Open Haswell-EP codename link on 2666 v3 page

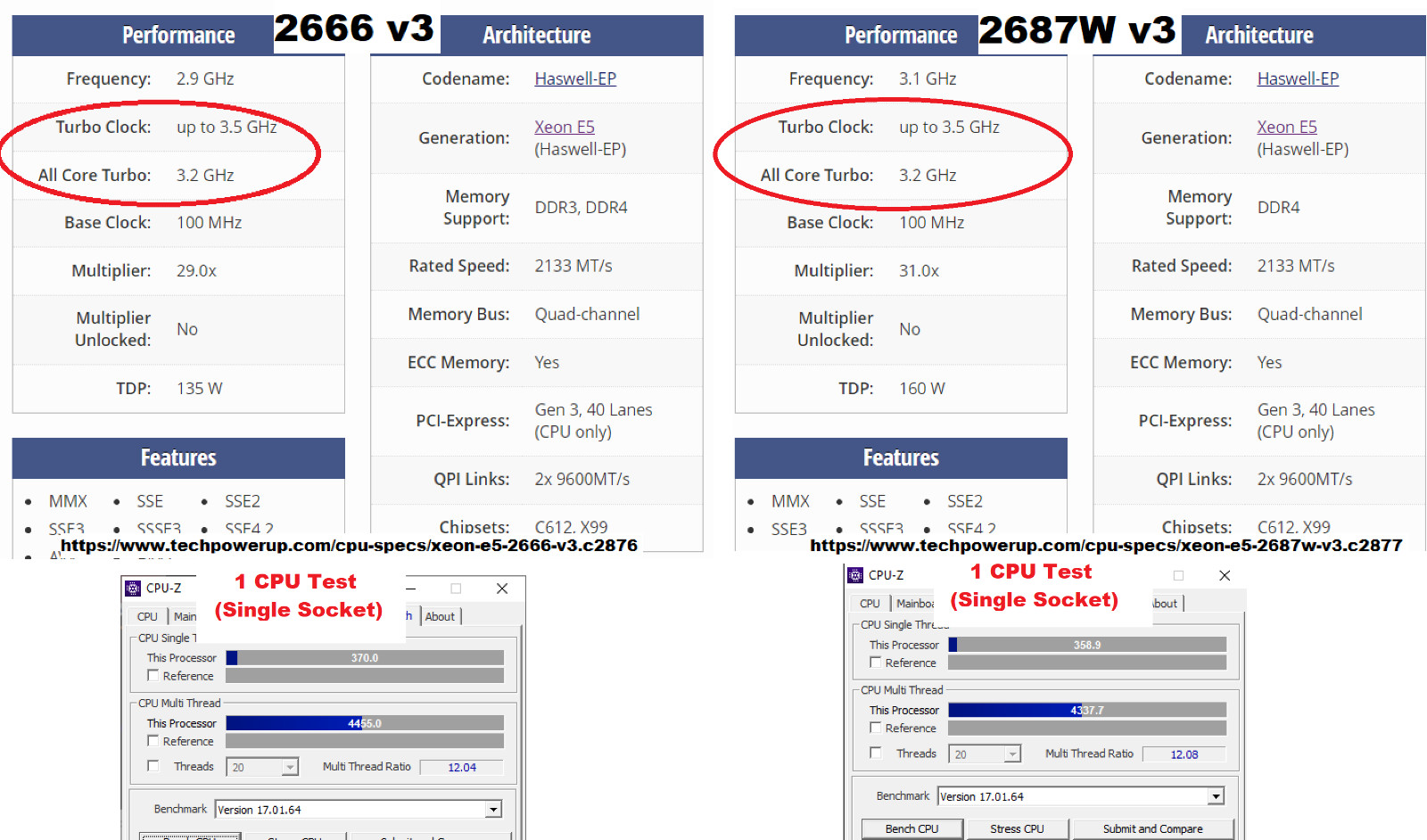click(575, 78)
